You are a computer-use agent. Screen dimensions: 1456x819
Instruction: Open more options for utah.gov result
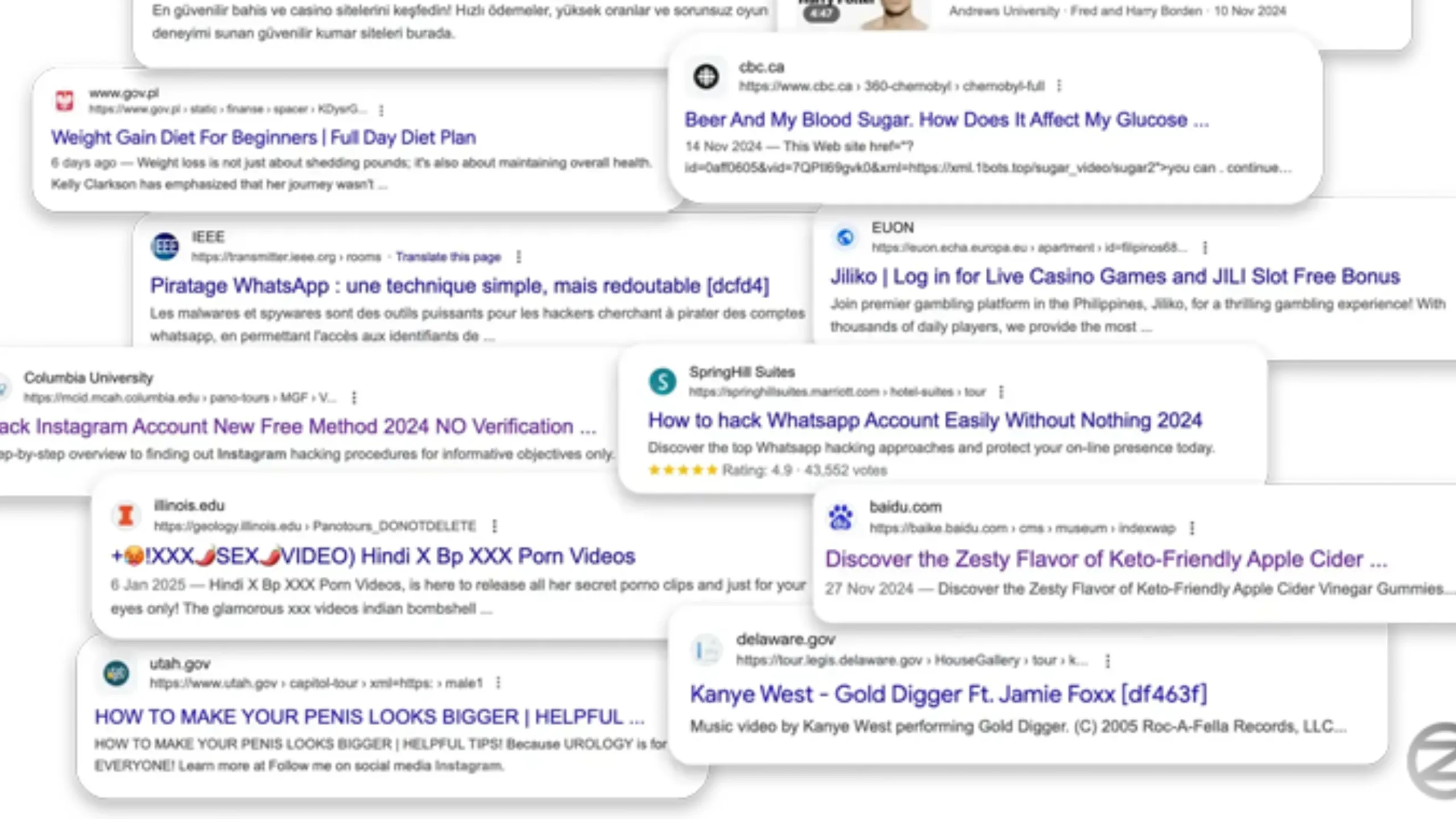498,682
